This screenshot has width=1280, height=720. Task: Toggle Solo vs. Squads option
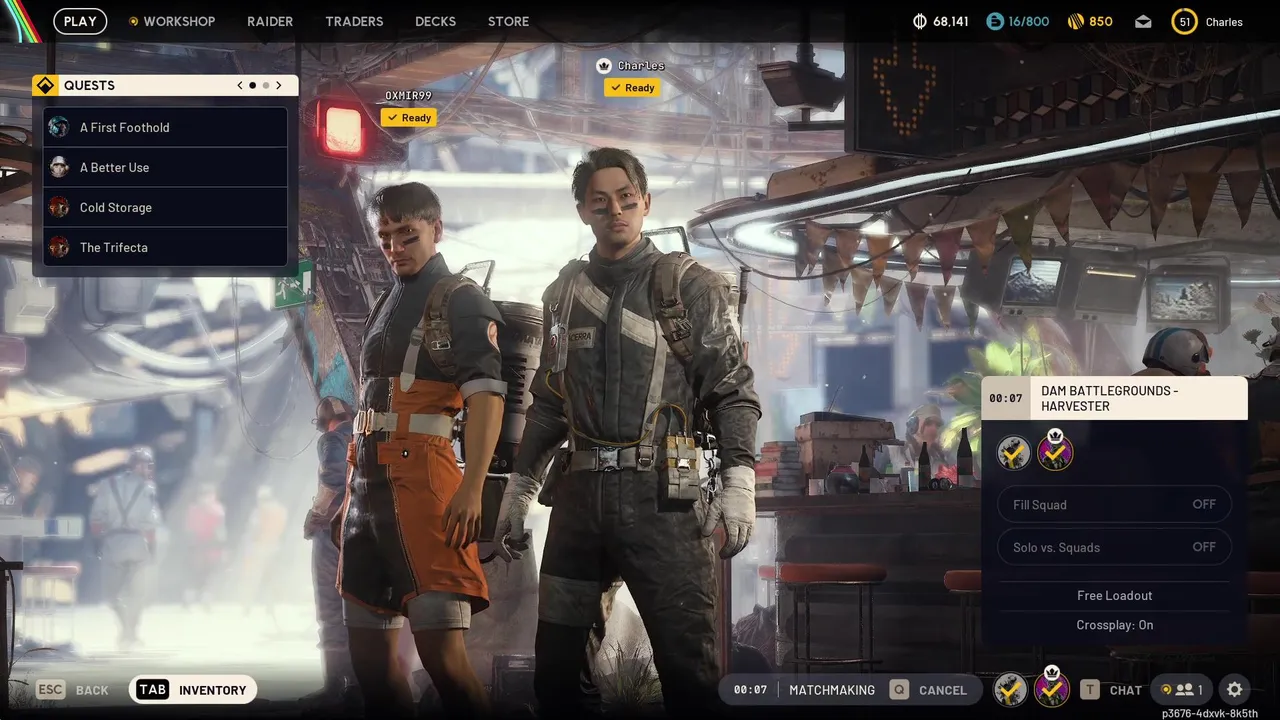point(1114,547)
